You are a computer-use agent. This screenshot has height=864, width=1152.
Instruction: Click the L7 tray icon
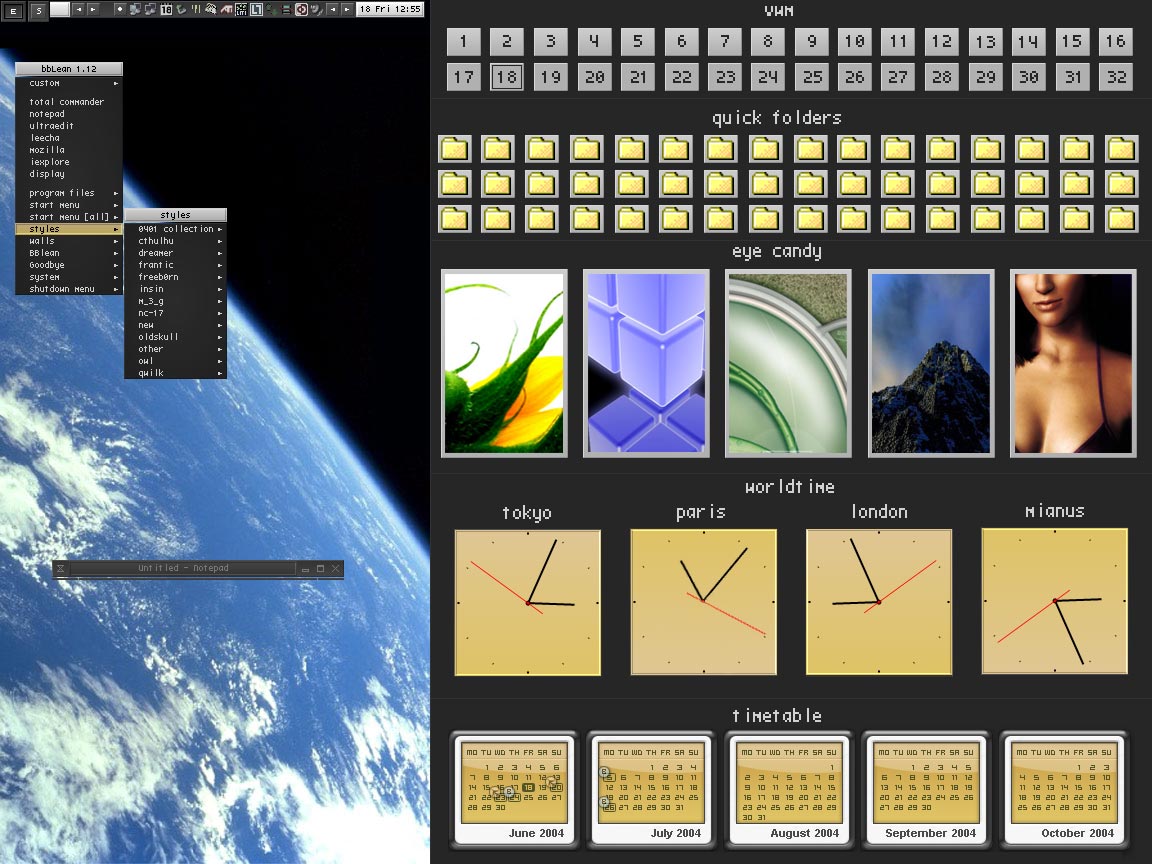click(x=256, y=10)
